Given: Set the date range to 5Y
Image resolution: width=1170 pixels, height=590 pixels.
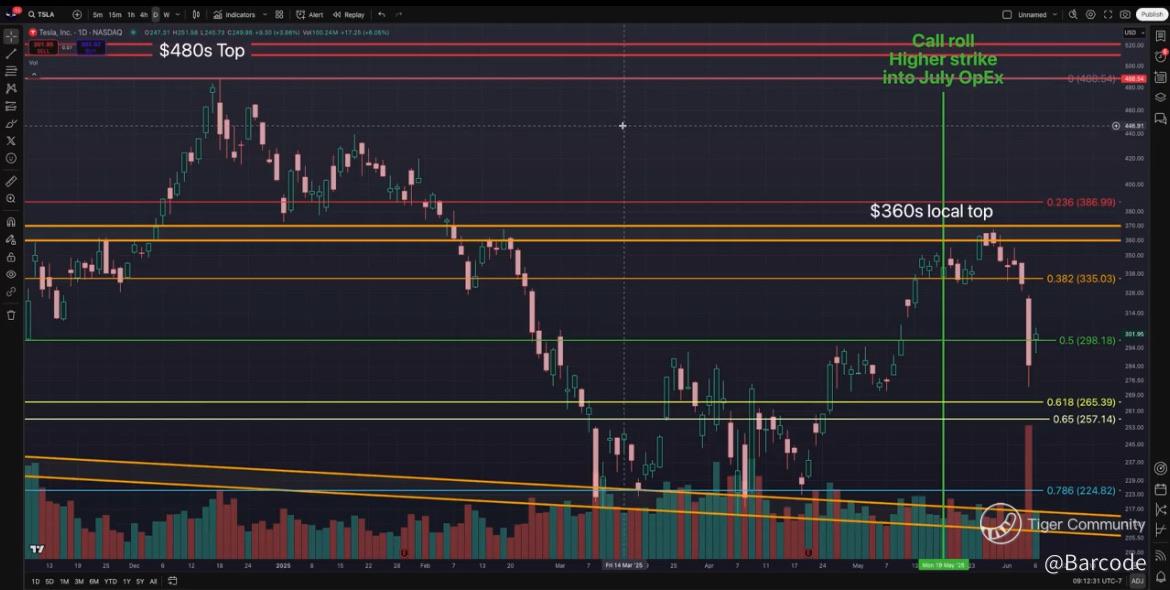Looking at the screenshot, I should tap(140, 581).
